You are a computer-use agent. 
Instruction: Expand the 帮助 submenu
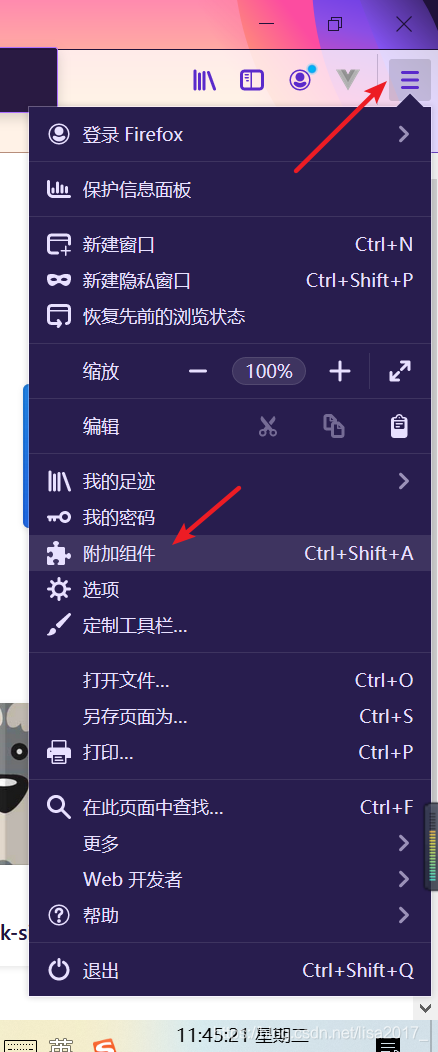[x=230, y=915]
